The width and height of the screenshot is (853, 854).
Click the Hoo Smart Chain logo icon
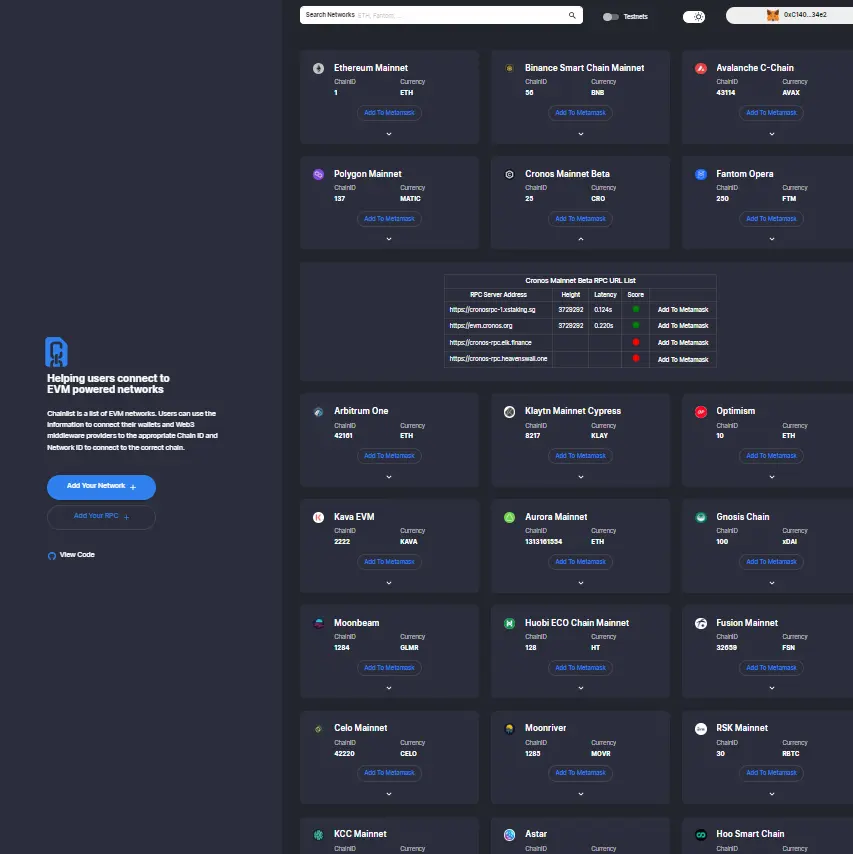701,834
